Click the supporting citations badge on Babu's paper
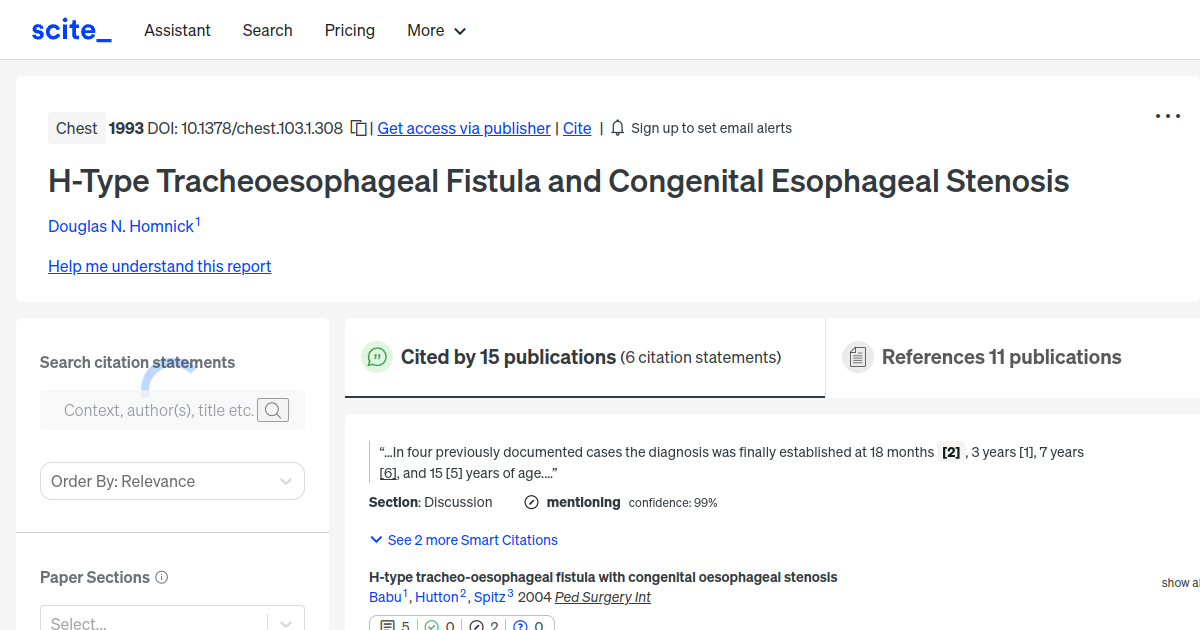 pyautogui.click(x=432, y=626)
